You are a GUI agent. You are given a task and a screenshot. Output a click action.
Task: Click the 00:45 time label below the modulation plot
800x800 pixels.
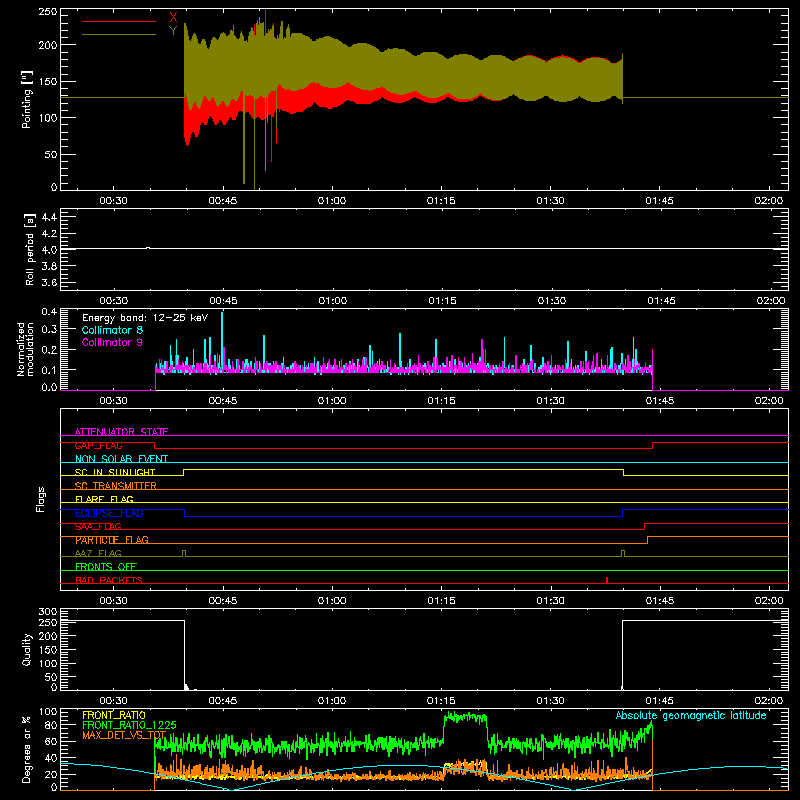[x=222, y=401]
